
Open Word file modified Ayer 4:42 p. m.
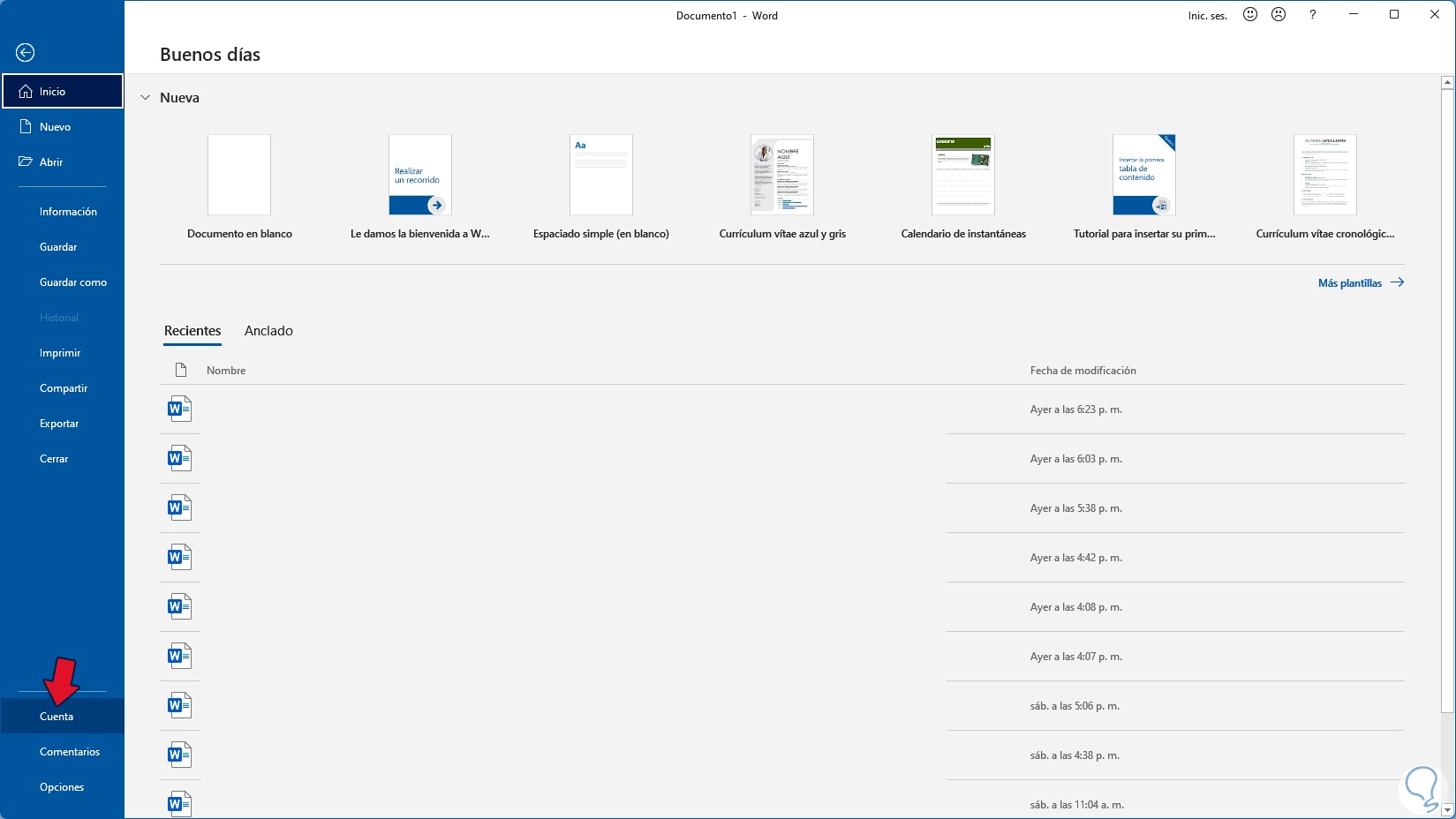click(x=782, y=558)
